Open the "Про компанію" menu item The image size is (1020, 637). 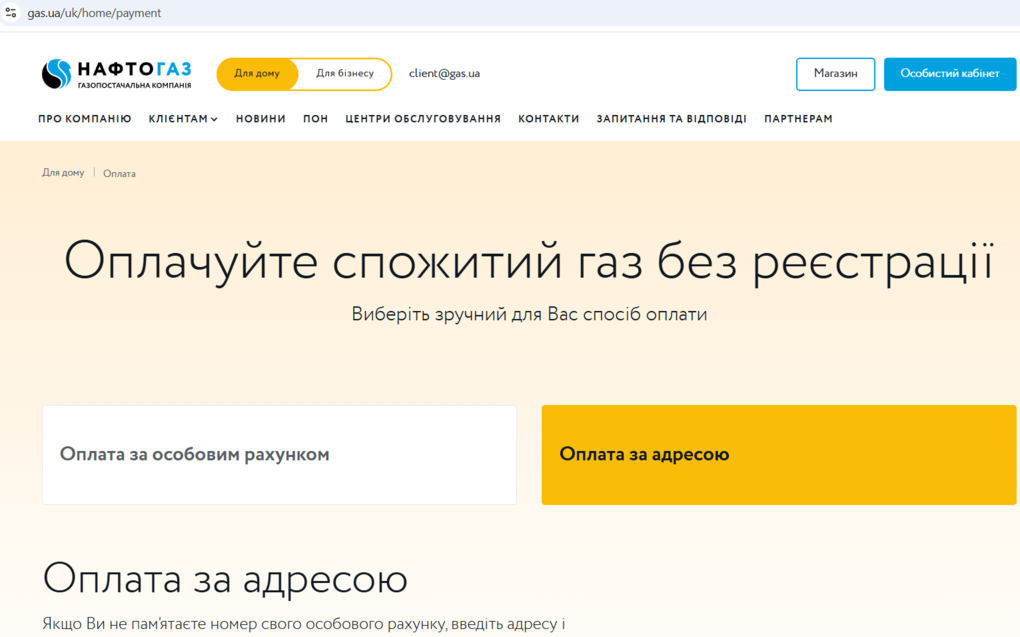click(85, 119)
